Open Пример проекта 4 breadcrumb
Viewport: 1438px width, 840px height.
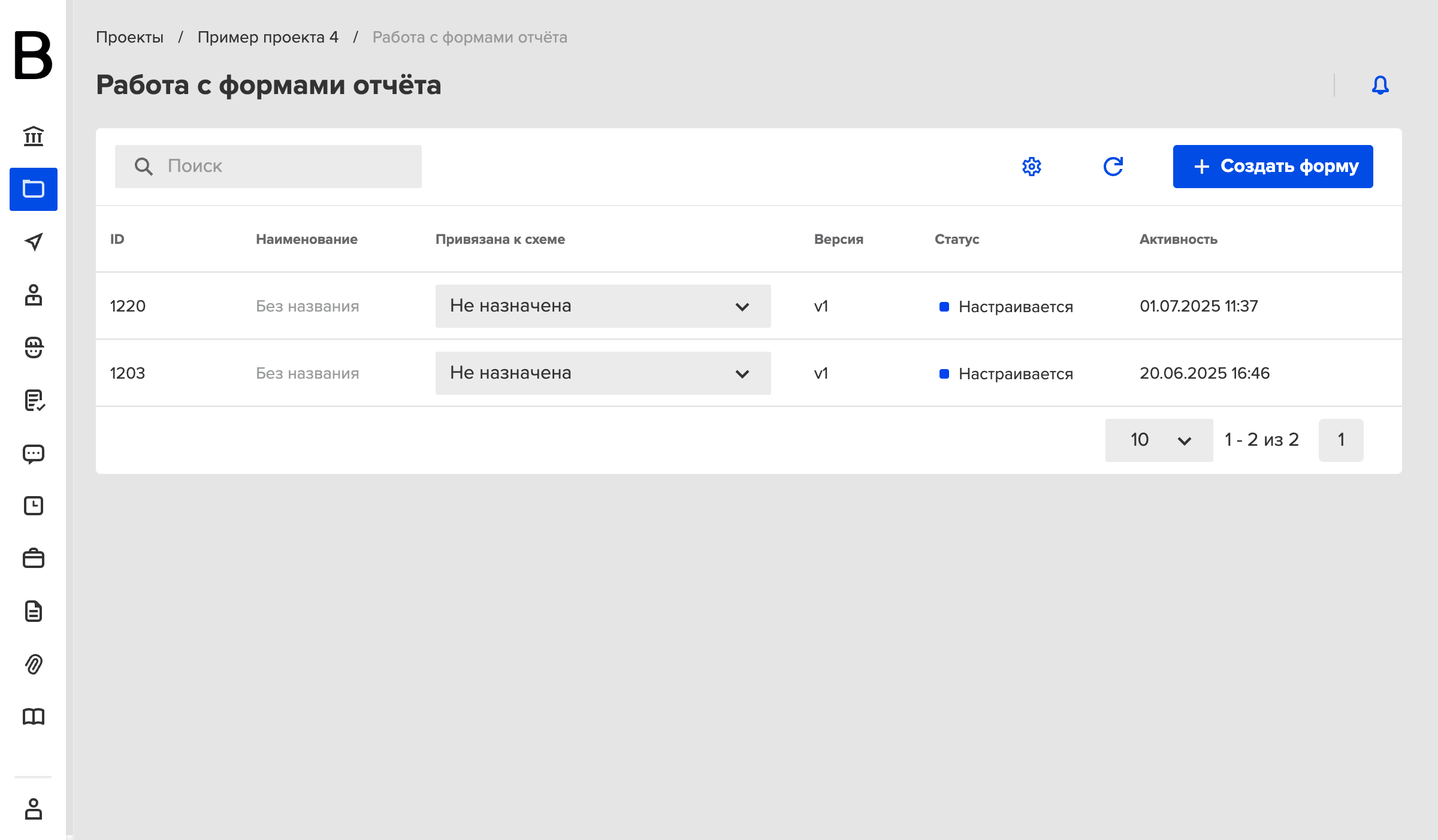pyautogui.click(x=268, y=37)
